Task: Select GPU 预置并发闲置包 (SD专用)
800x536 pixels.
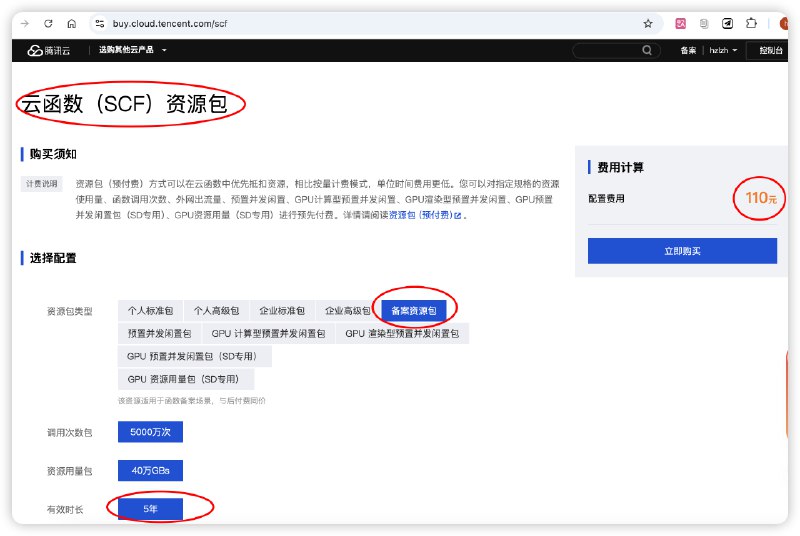Action: click(194, 356)
